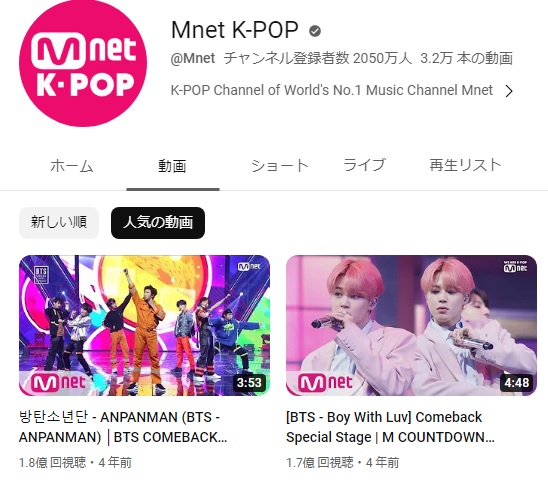Click the Mnet K-POP channel avatar logo
This screenshot has height=486, width=548.
click(x=83, y=63)
